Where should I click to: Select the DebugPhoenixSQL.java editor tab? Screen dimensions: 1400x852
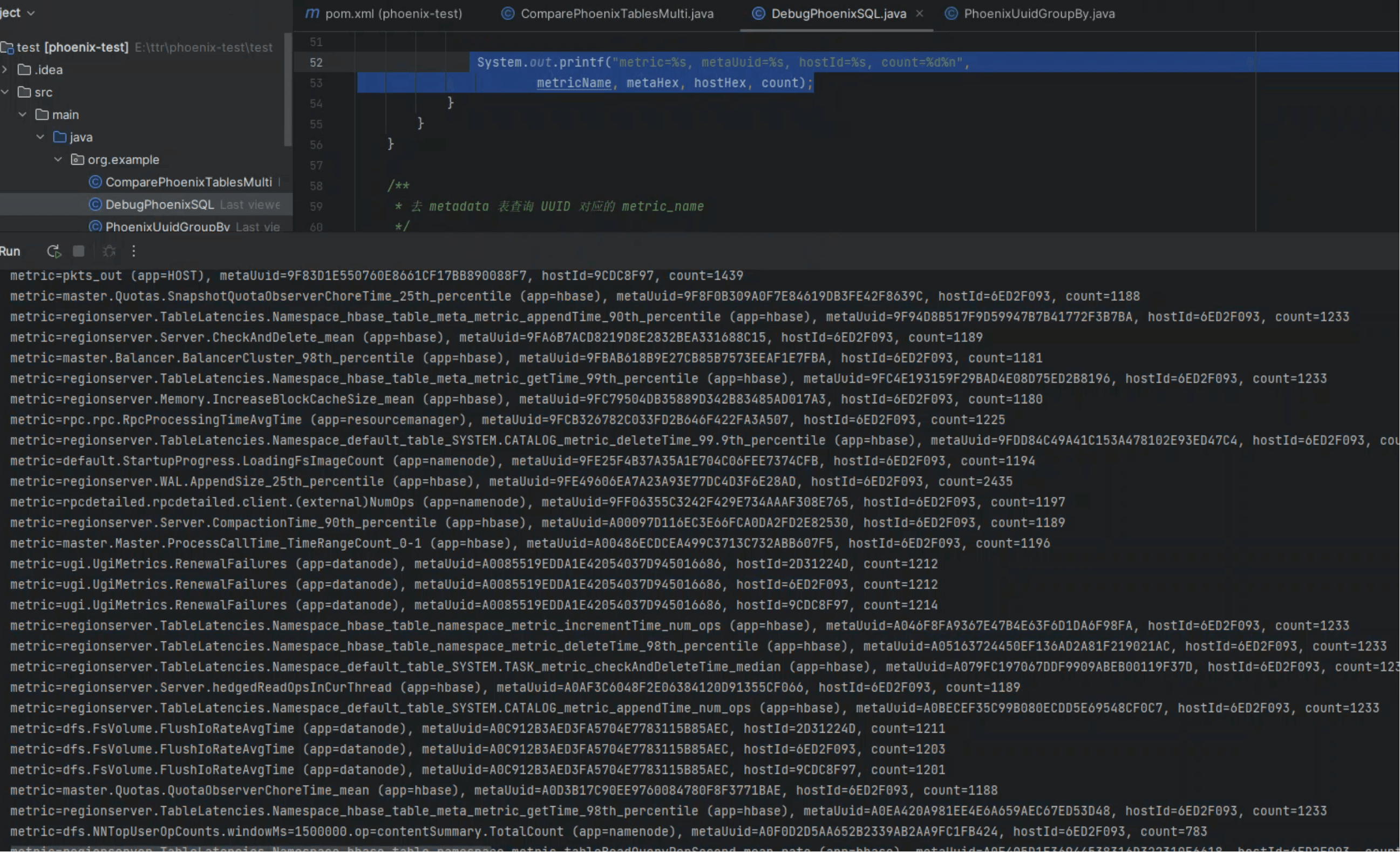click(839, 13)
